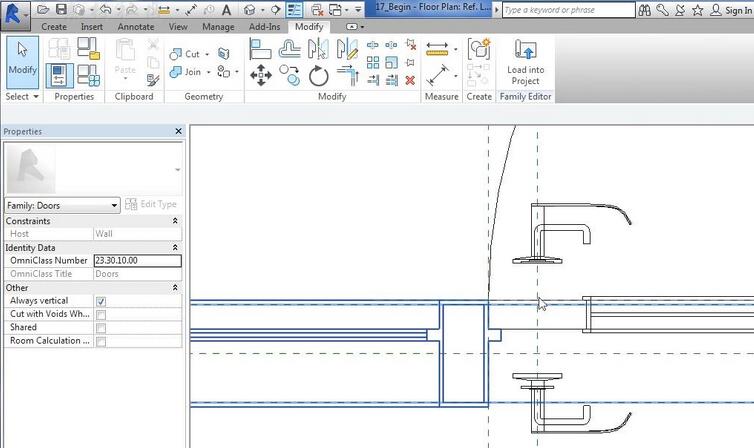The image size is (754, 448).
Task: Click the Aligned Dimension measure icon
Action: 437,77
